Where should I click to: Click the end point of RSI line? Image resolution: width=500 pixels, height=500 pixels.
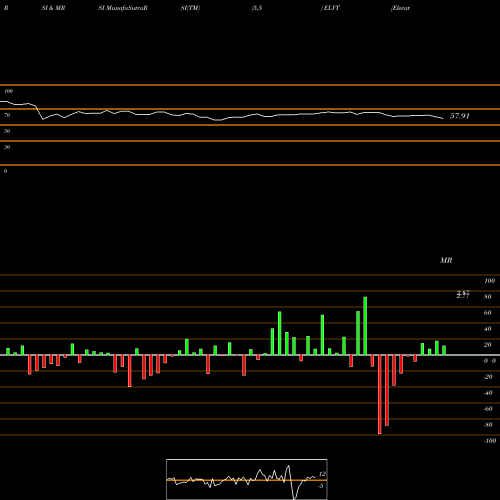[443, 118]
